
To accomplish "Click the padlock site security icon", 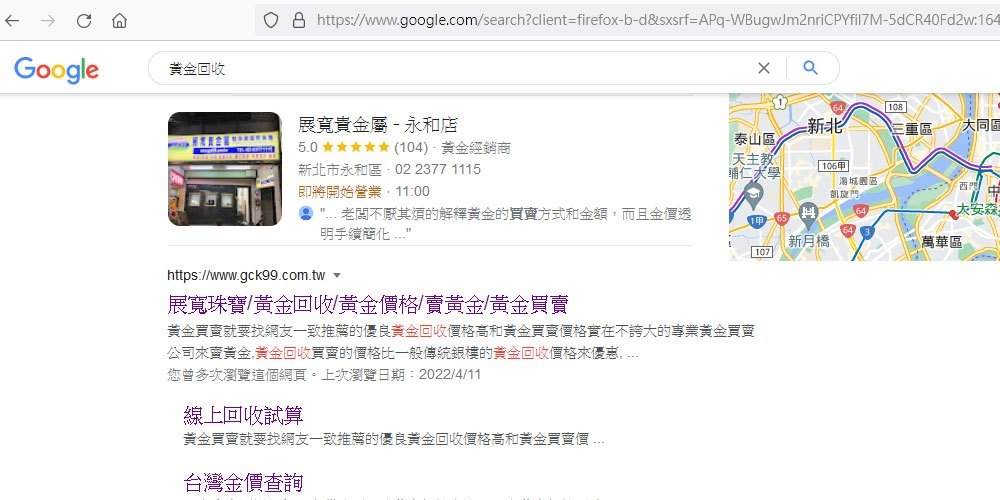I will click(298, 20).
